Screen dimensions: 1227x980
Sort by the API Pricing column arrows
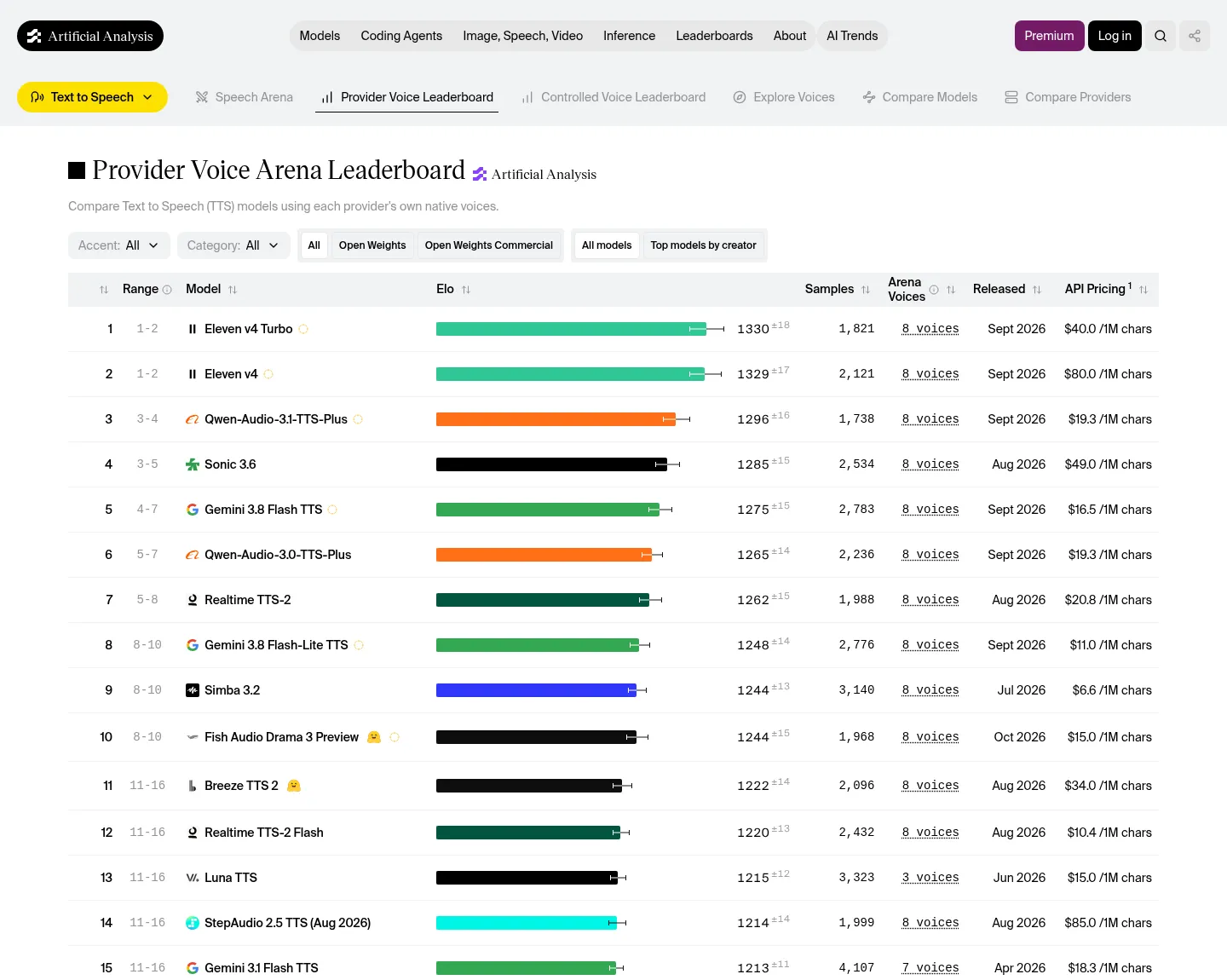[x=1143, y=290]
